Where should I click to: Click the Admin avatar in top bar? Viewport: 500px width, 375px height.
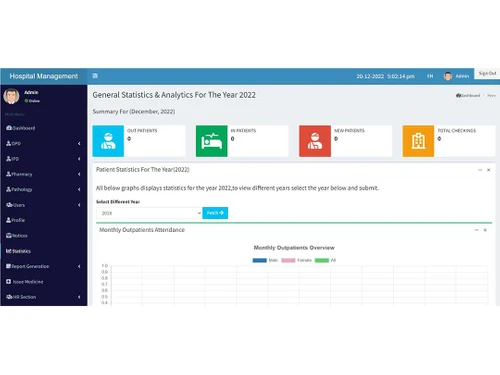[448, 76]
